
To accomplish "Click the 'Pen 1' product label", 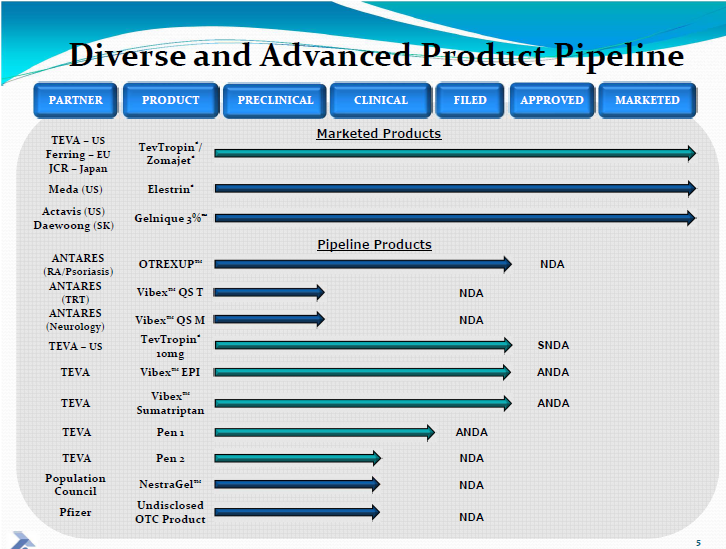I will point(170,432).
